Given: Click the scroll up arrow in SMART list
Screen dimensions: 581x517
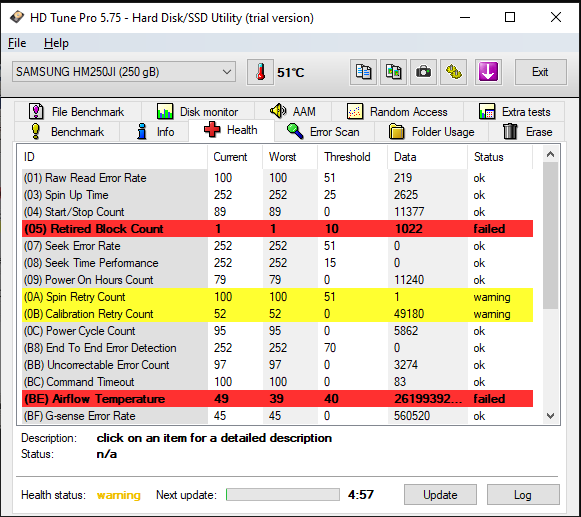Looking at the screenshot, I should click(x=551, y=154).
